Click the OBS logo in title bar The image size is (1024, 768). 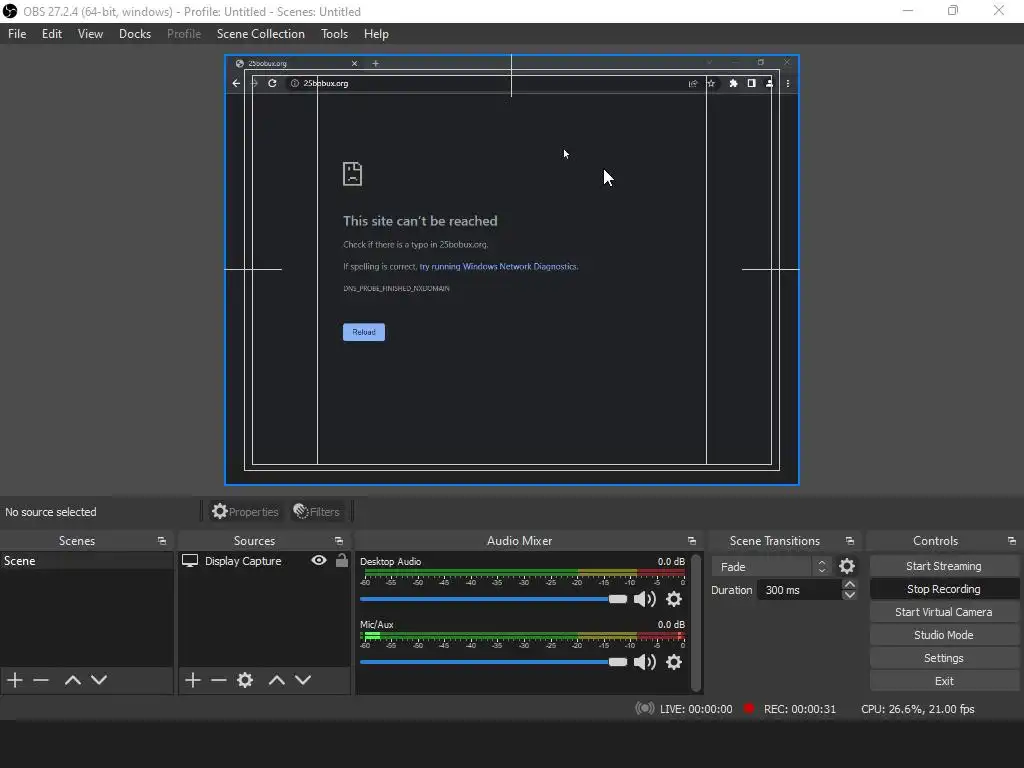click(10, 11)
